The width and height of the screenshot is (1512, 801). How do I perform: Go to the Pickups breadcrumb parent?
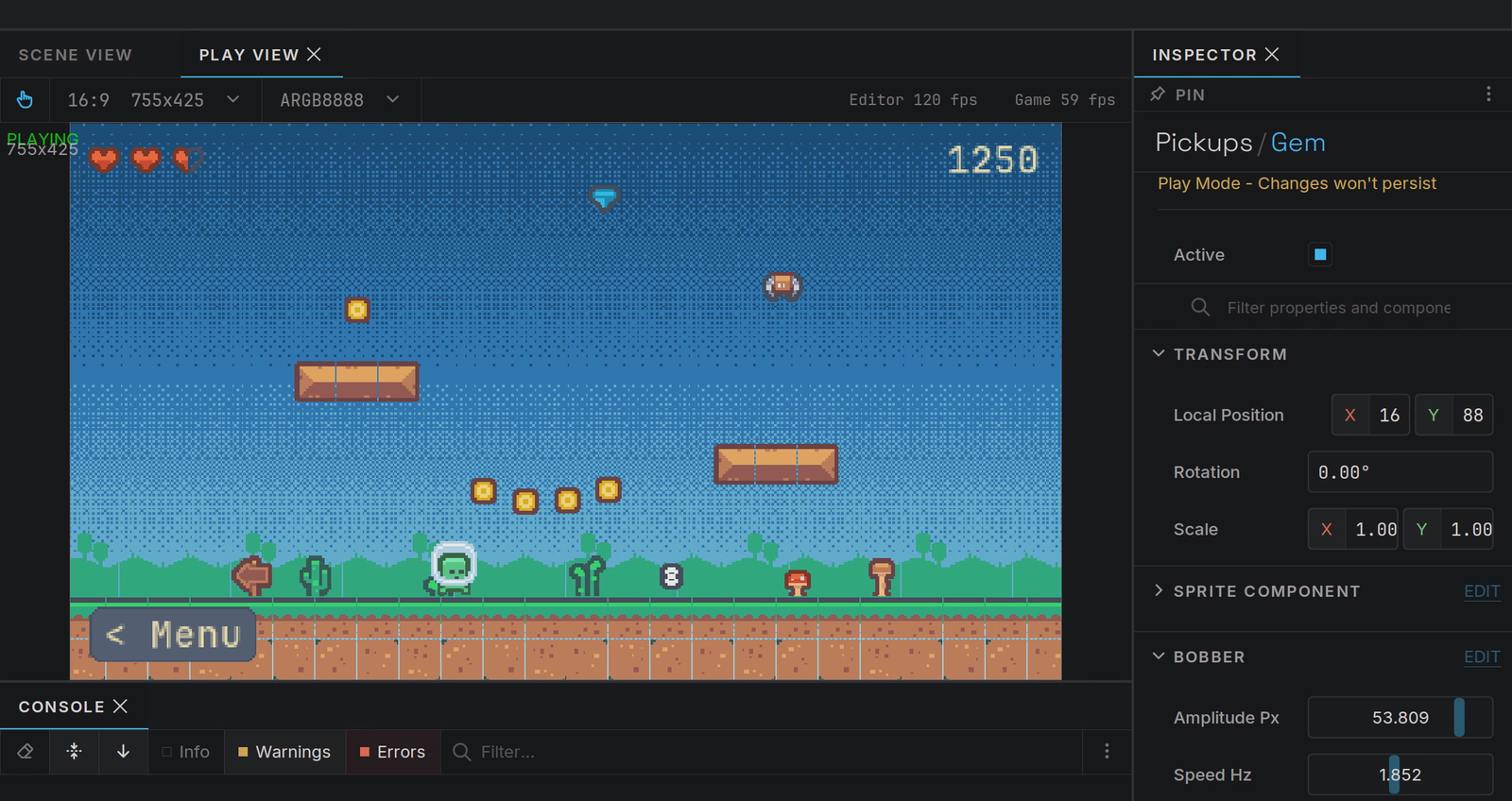click(x=1204, y=143)
